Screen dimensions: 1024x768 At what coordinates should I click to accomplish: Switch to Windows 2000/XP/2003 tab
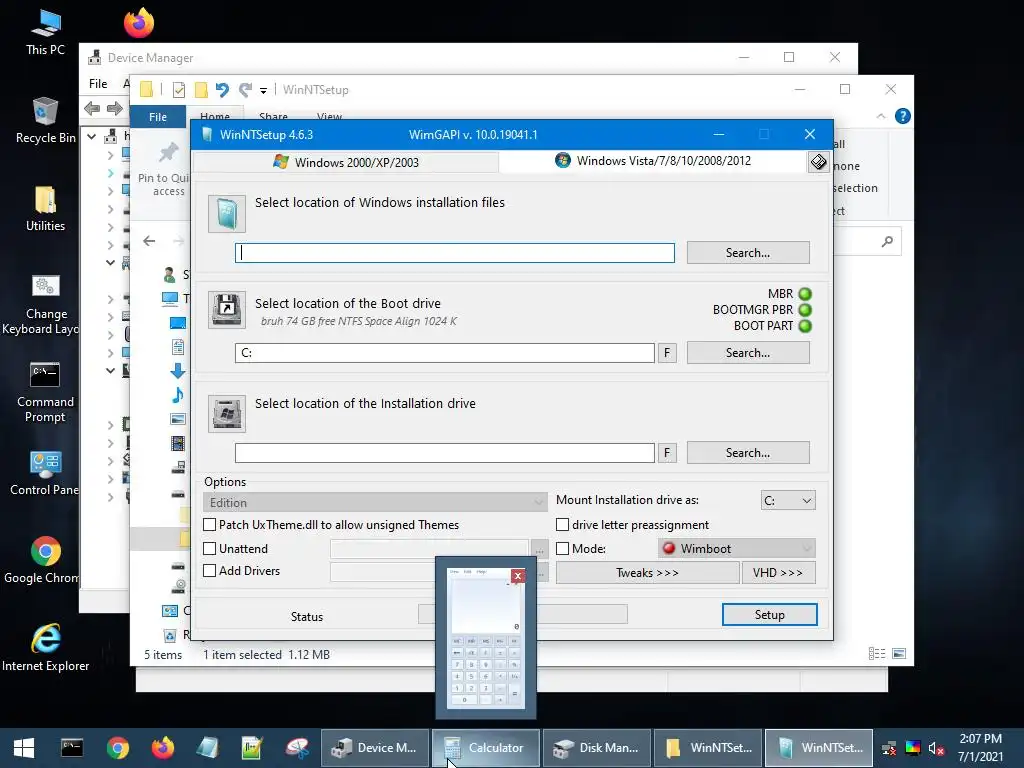click(346, 162)
